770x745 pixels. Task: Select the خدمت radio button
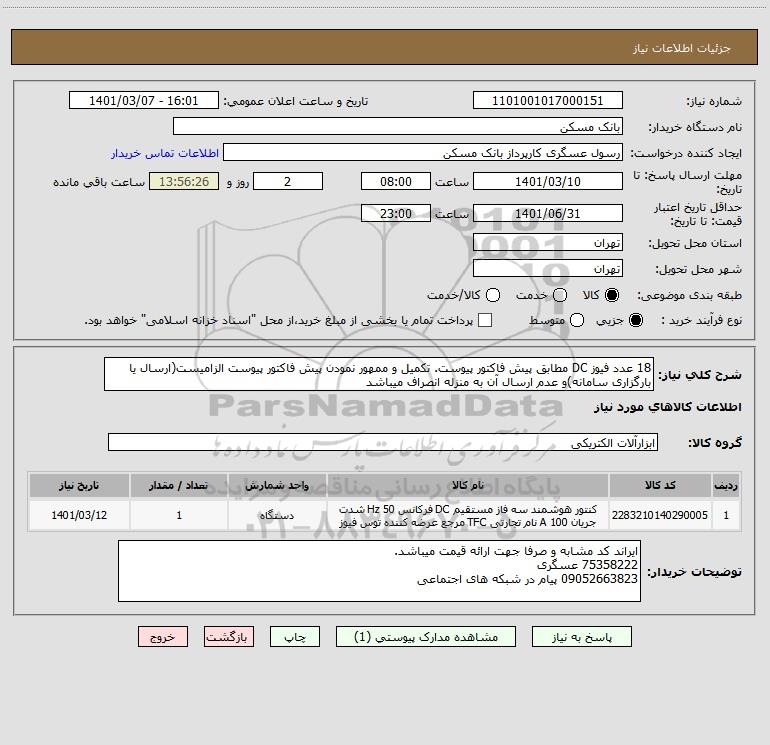pos(560,295)
